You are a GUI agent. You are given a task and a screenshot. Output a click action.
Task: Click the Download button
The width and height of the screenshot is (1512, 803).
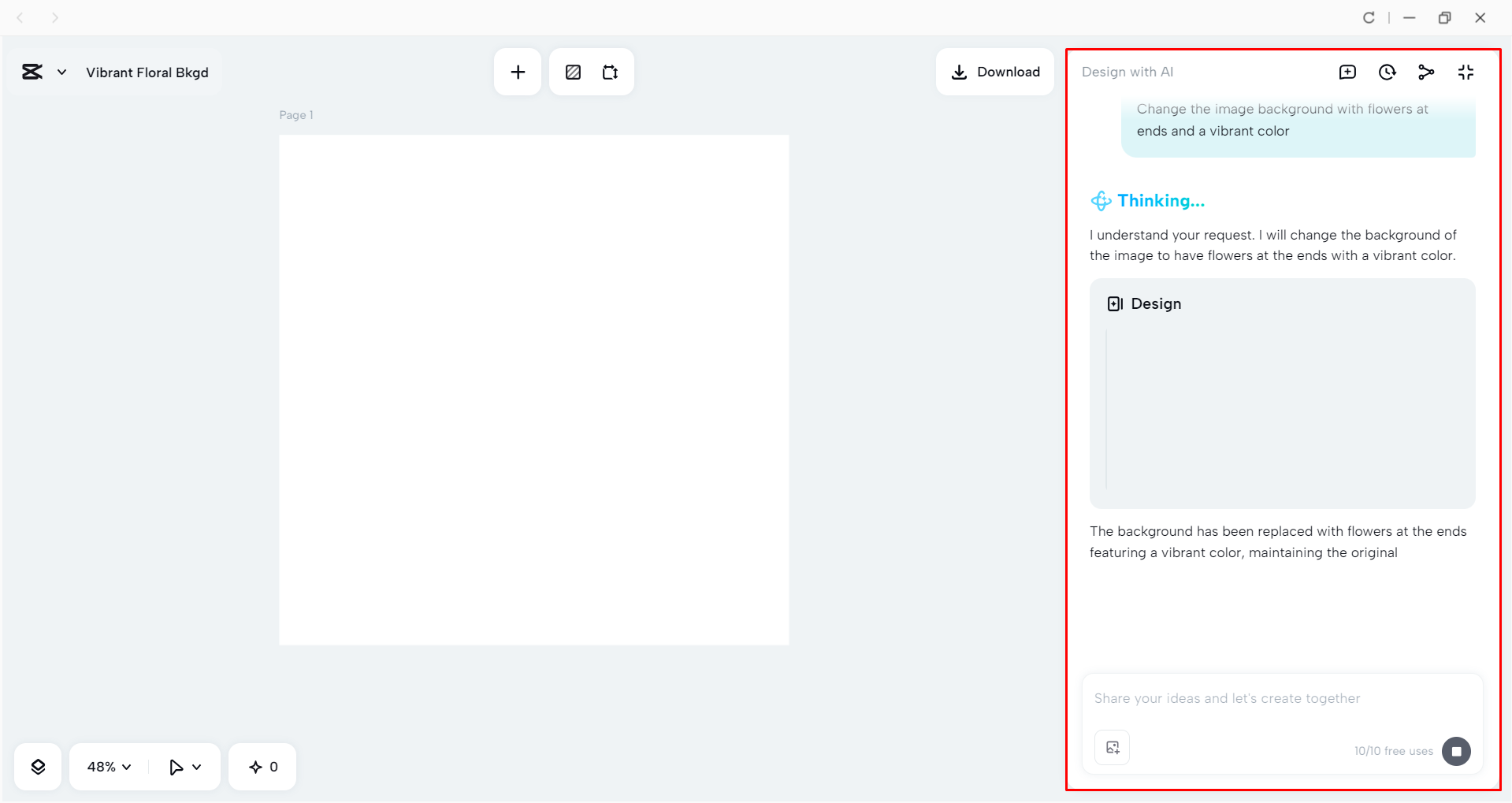pos(995,72)
